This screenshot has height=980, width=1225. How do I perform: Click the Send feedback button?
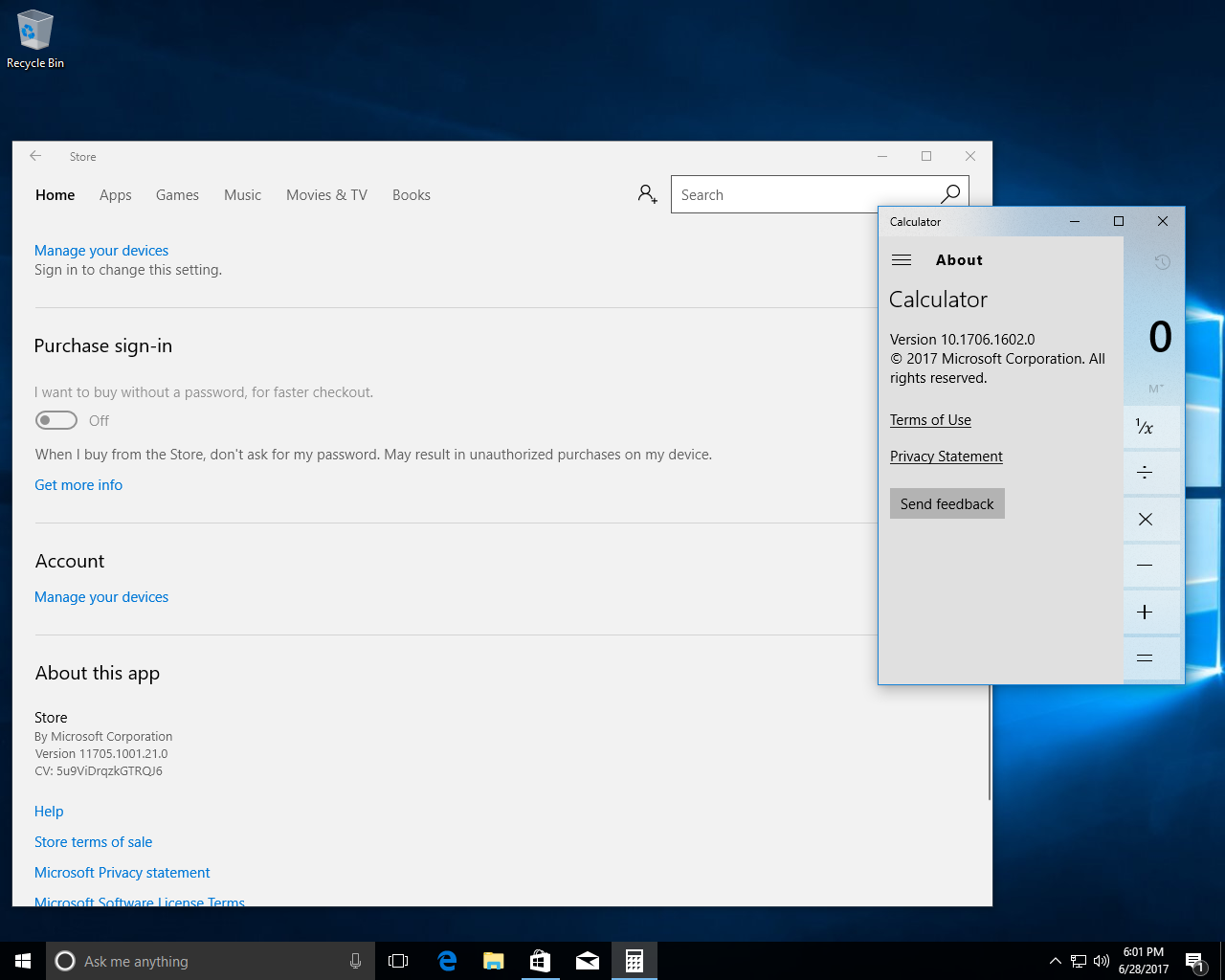point(947,503)
